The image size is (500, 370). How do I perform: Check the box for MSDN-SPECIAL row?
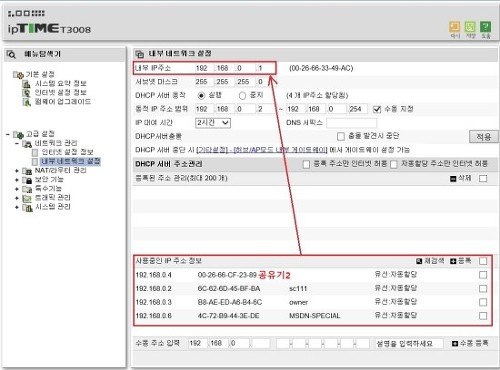483,316
